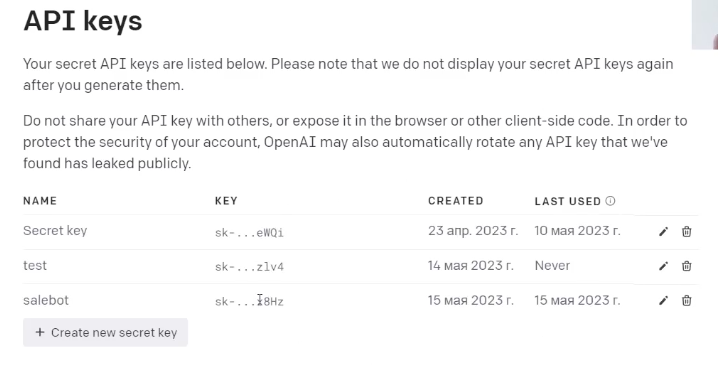Click the sk-...zlv4 key value

tap(249, 267)
